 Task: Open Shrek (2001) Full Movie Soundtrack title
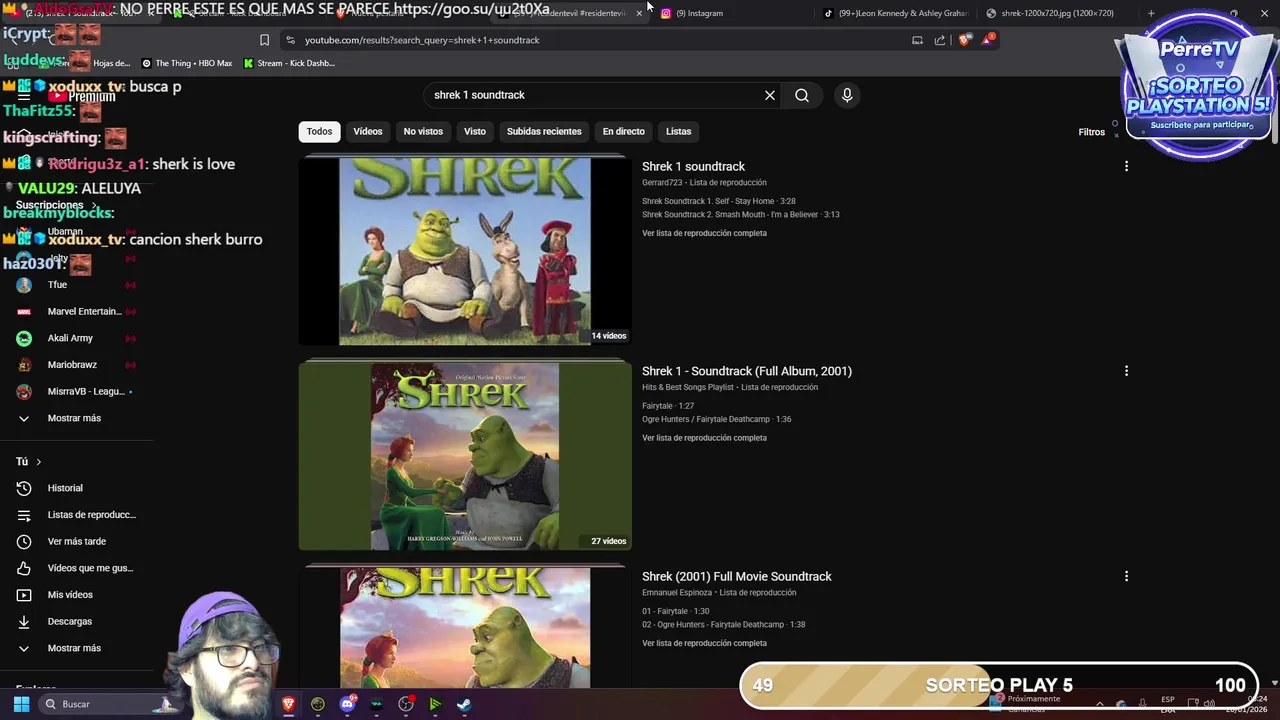(737, 577)
